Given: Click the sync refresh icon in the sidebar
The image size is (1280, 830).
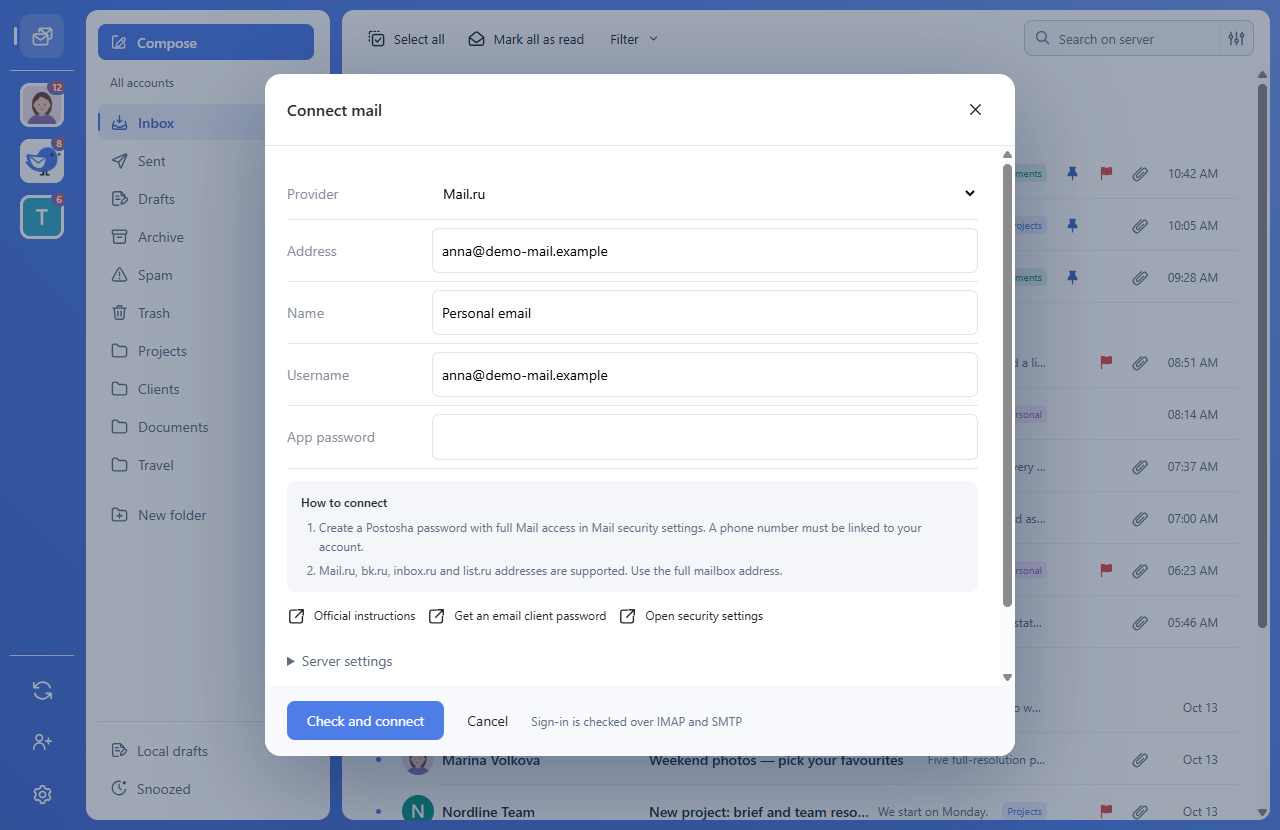Looking at the screenshot, I should 42,690.
